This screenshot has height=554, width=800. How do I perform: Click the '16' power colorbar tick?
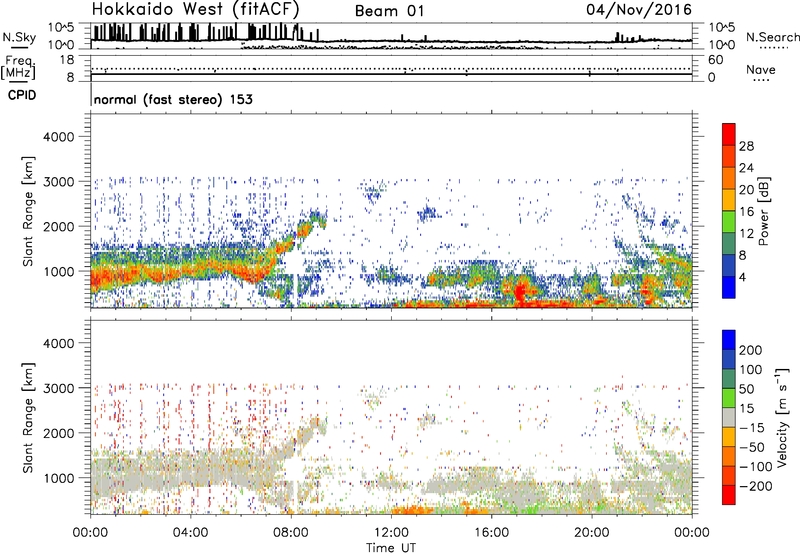746,212
